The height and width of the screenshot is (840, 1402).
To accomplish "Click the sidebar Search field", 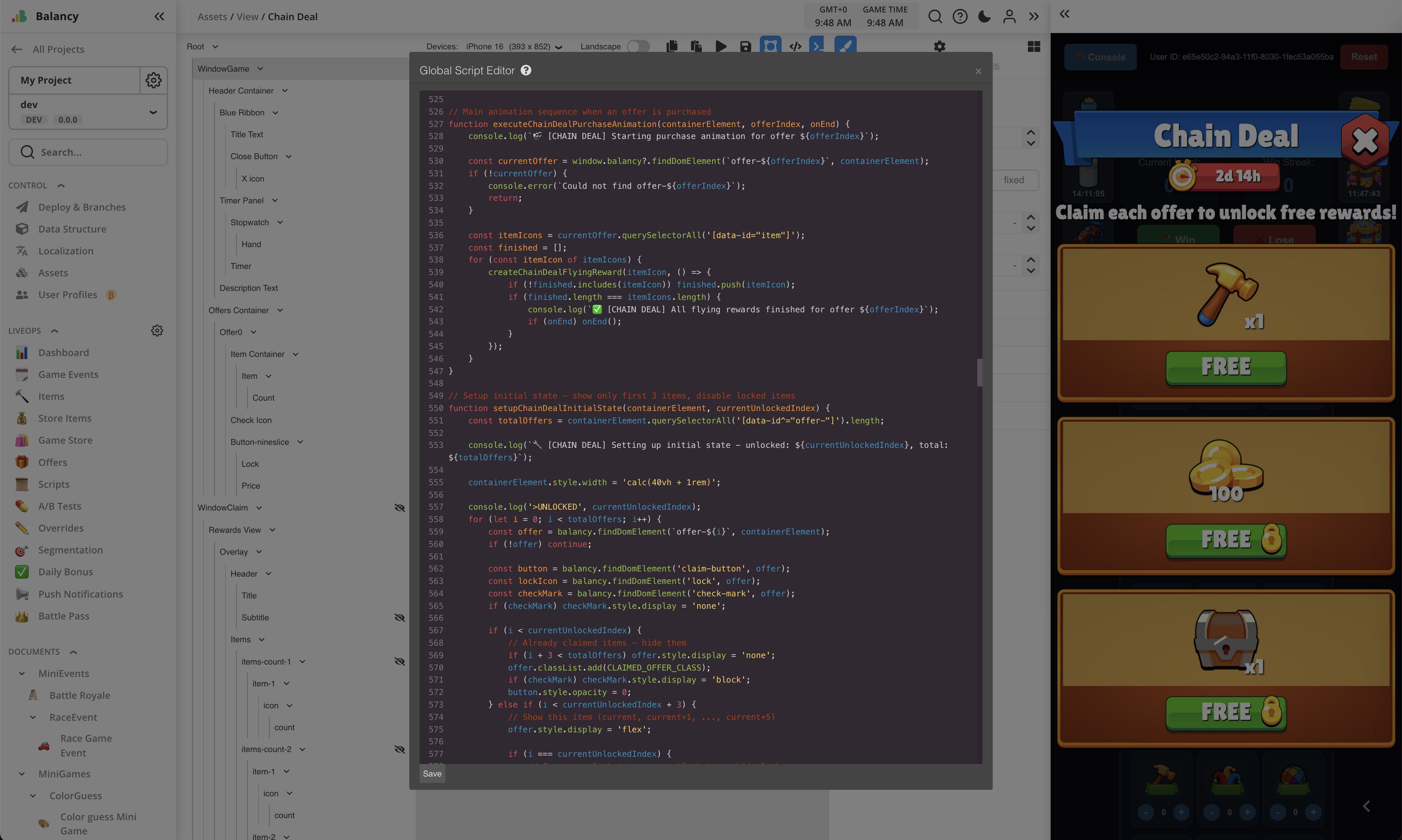I will 88,152.
